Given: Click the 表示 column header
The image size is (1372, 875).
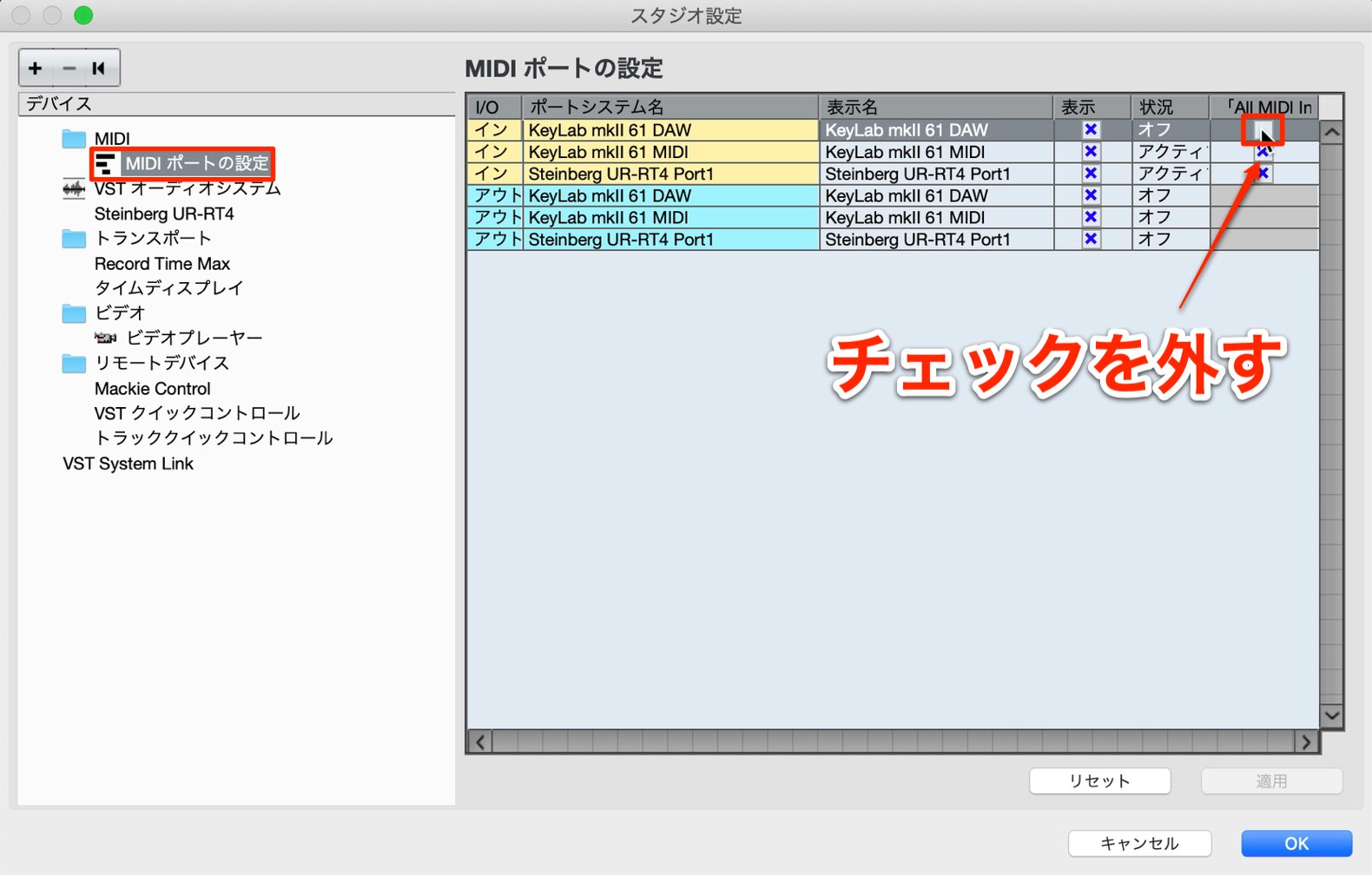Looking at the screenshot, I should click(x=1092, y=107).
